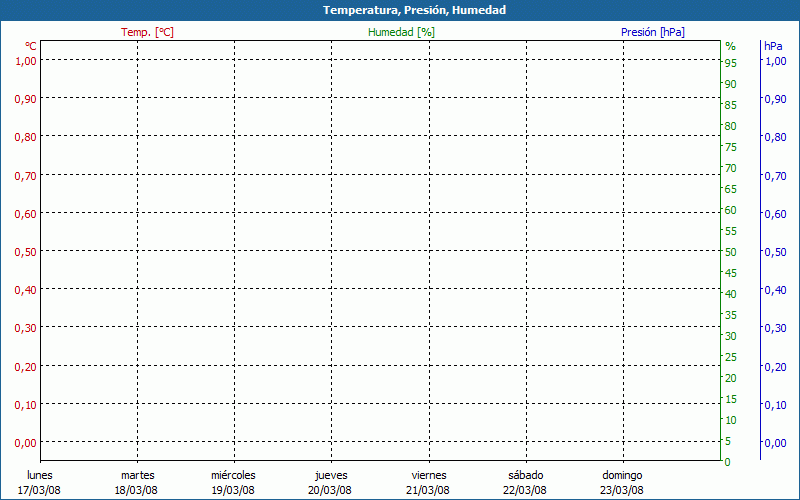Choose the "jueves 20/03/08" date label
800x500 pixels.
(x=331, y=482)
